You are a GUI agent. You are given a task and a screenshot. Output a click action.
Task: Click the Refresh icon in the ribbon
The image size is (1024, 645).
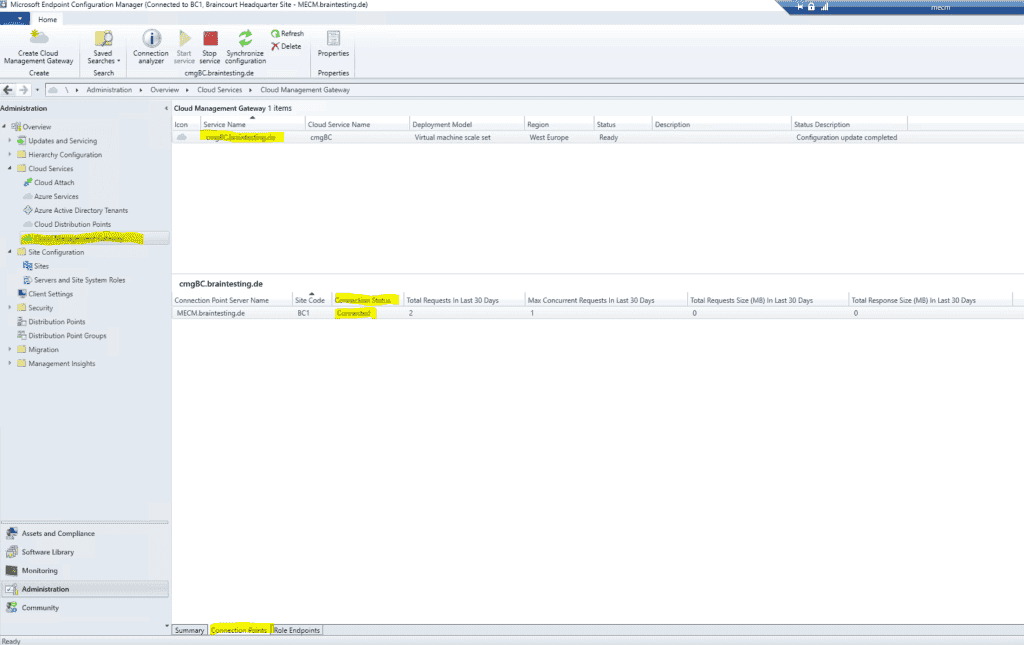tap(288, 32)
